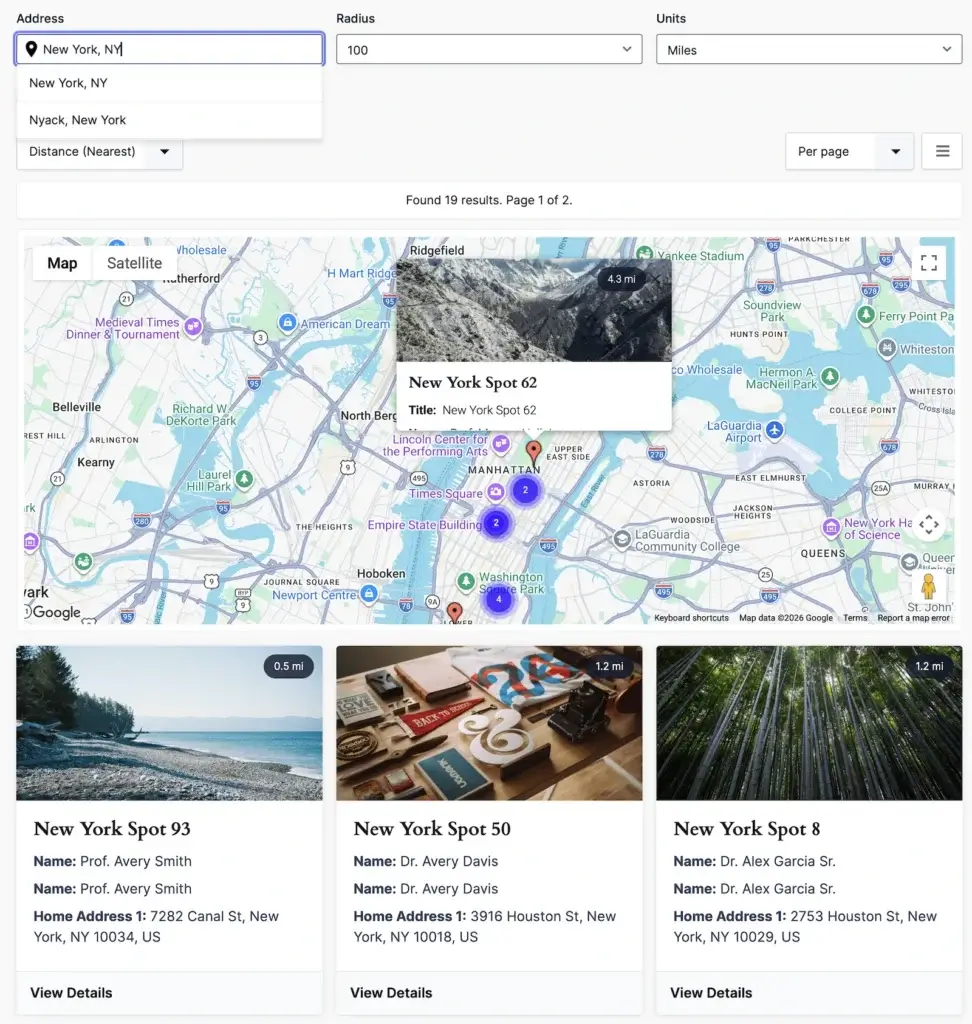
Task: Click the red map pin near Upper East Side
Action: (x=534, y=451)
